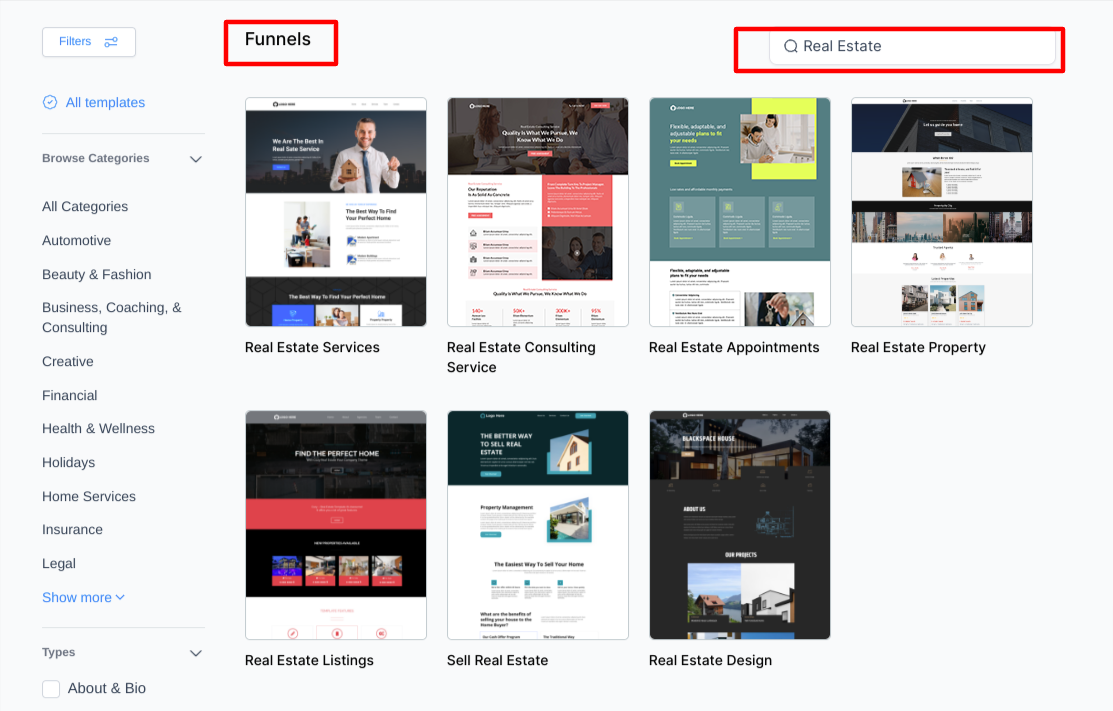
Task: Open Real Estate Services template thumbnail
Action: click(x=336, y=212)
